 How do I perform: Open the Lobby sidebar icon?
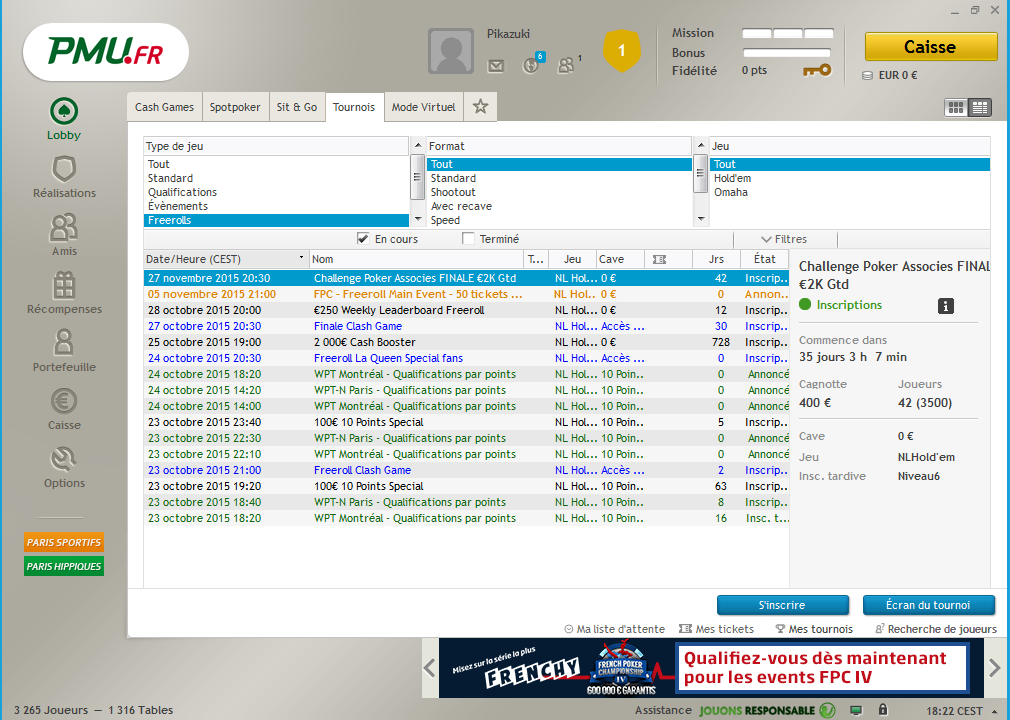point(64,111)
